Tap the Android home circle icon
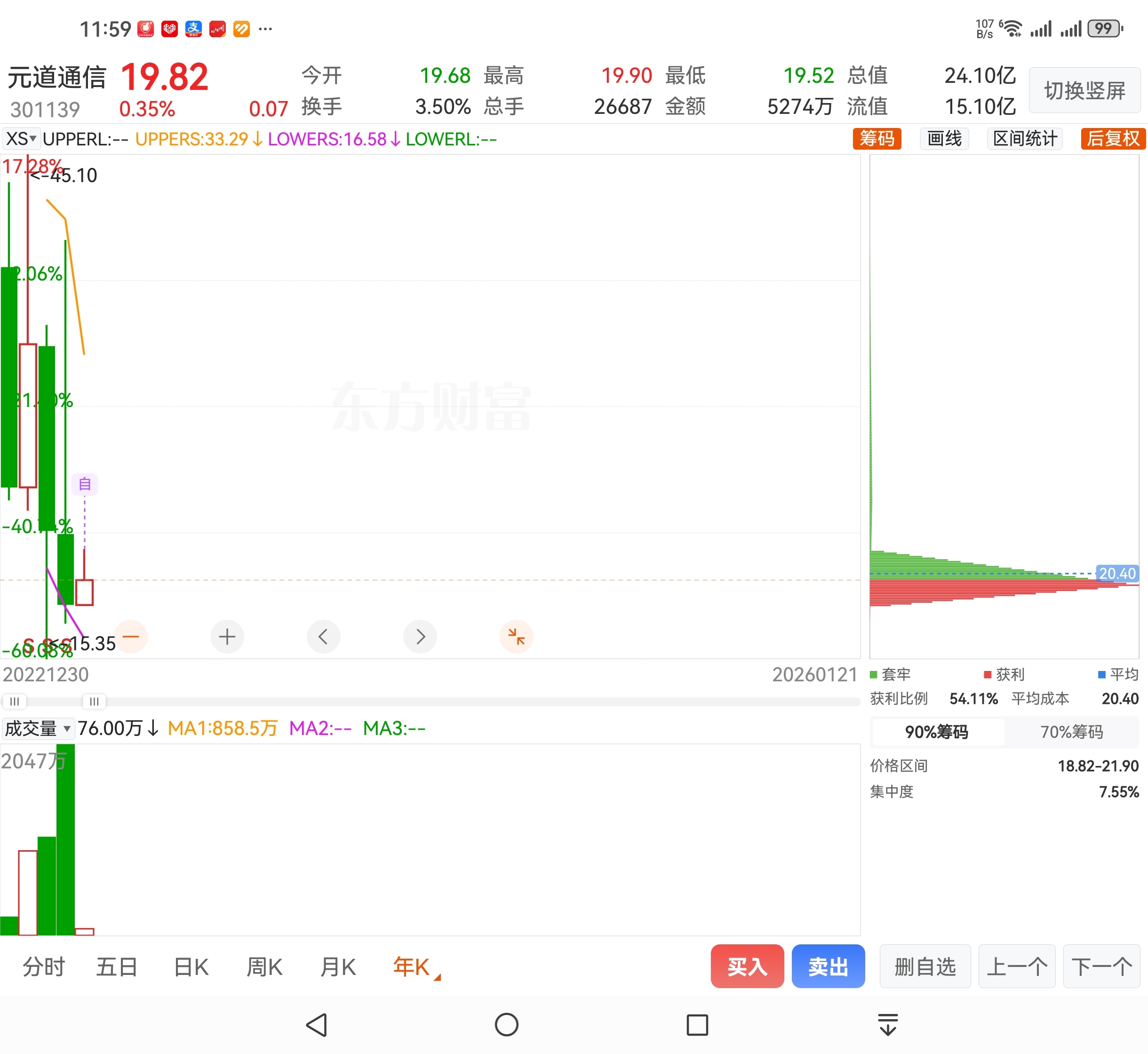Viewport: 1148px width, 1054px height. (x=506, y=1025)
